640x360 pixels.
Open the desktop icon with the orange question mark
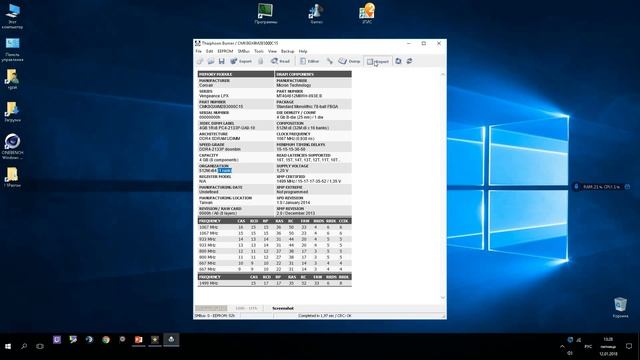point(367,13)
